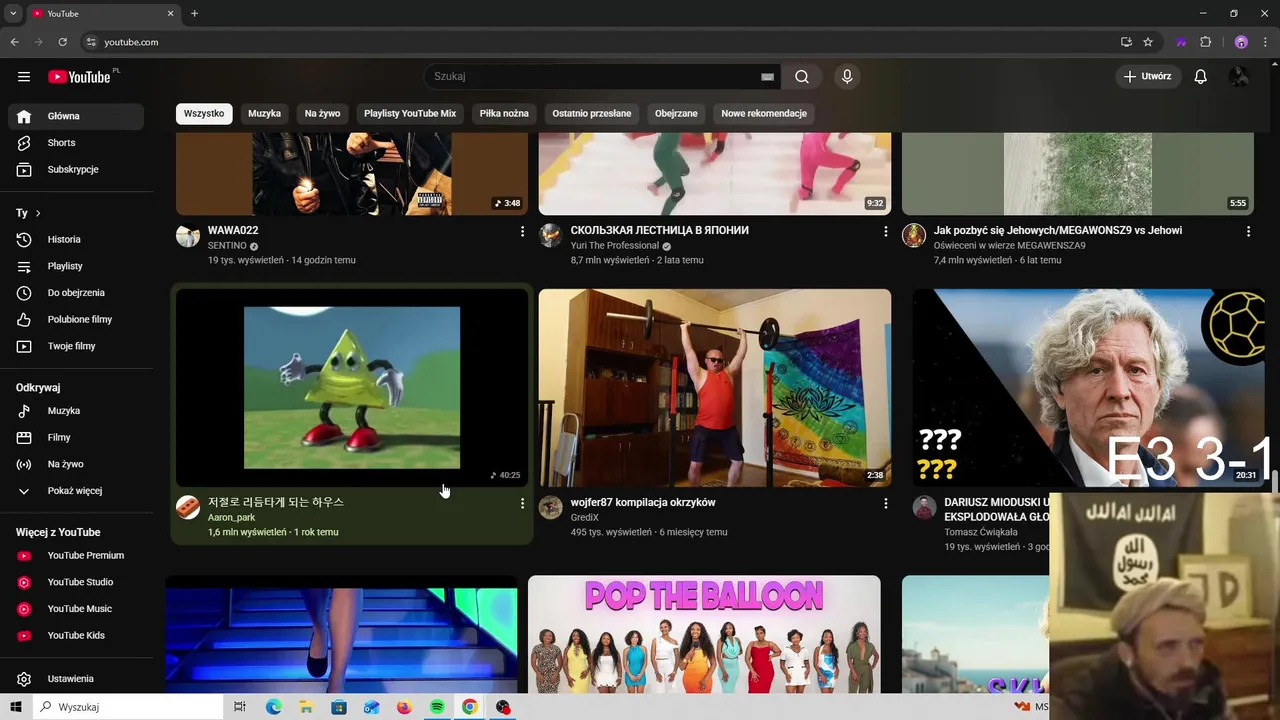Open Polubione filmy liked videos
This screenshot has height=720, width=1280.
pos(76,320)
